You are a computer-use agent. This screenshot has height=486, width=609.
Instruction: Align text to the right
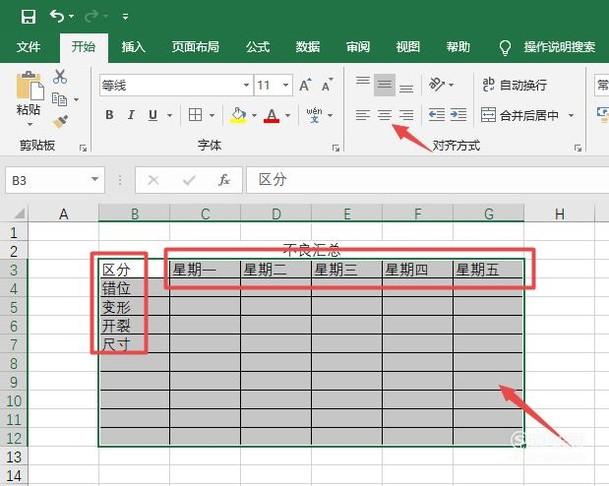pyautogui.click(x=406, y=115)
